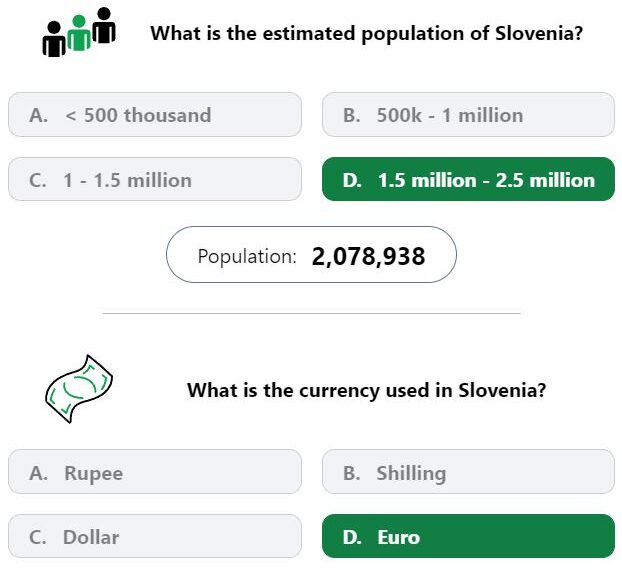Select option D, 1.5 million - 2.5 million
The image size is (622, 570).
[x=468, y=179]
